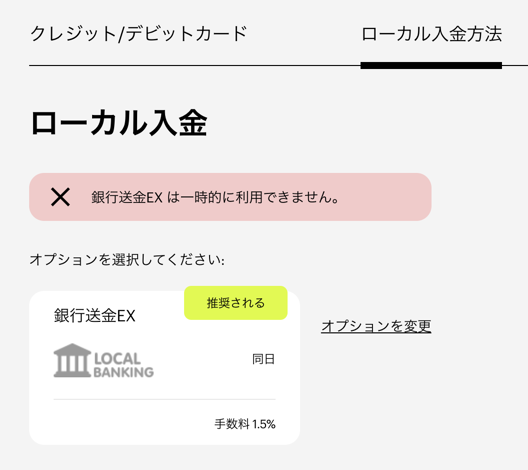Select the ローカル入金方法 tab
Screen dimensions: 528x470
[431, 34]
